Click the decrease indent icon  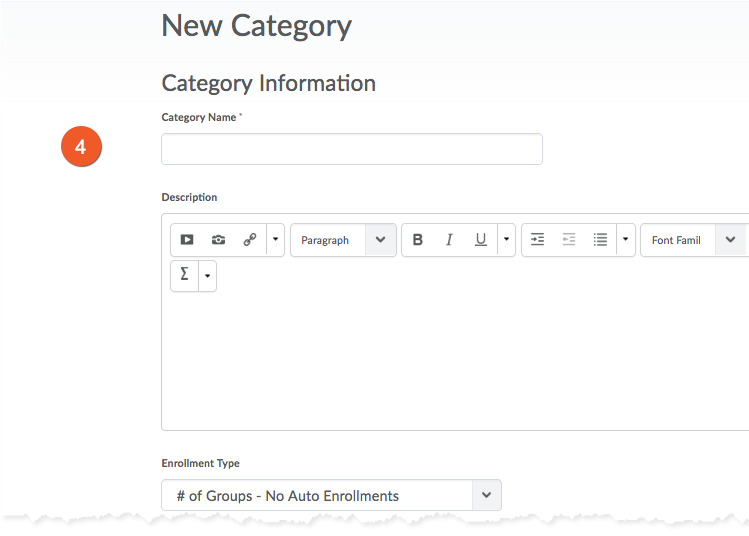pyautogui.click(x=568, y=240)
